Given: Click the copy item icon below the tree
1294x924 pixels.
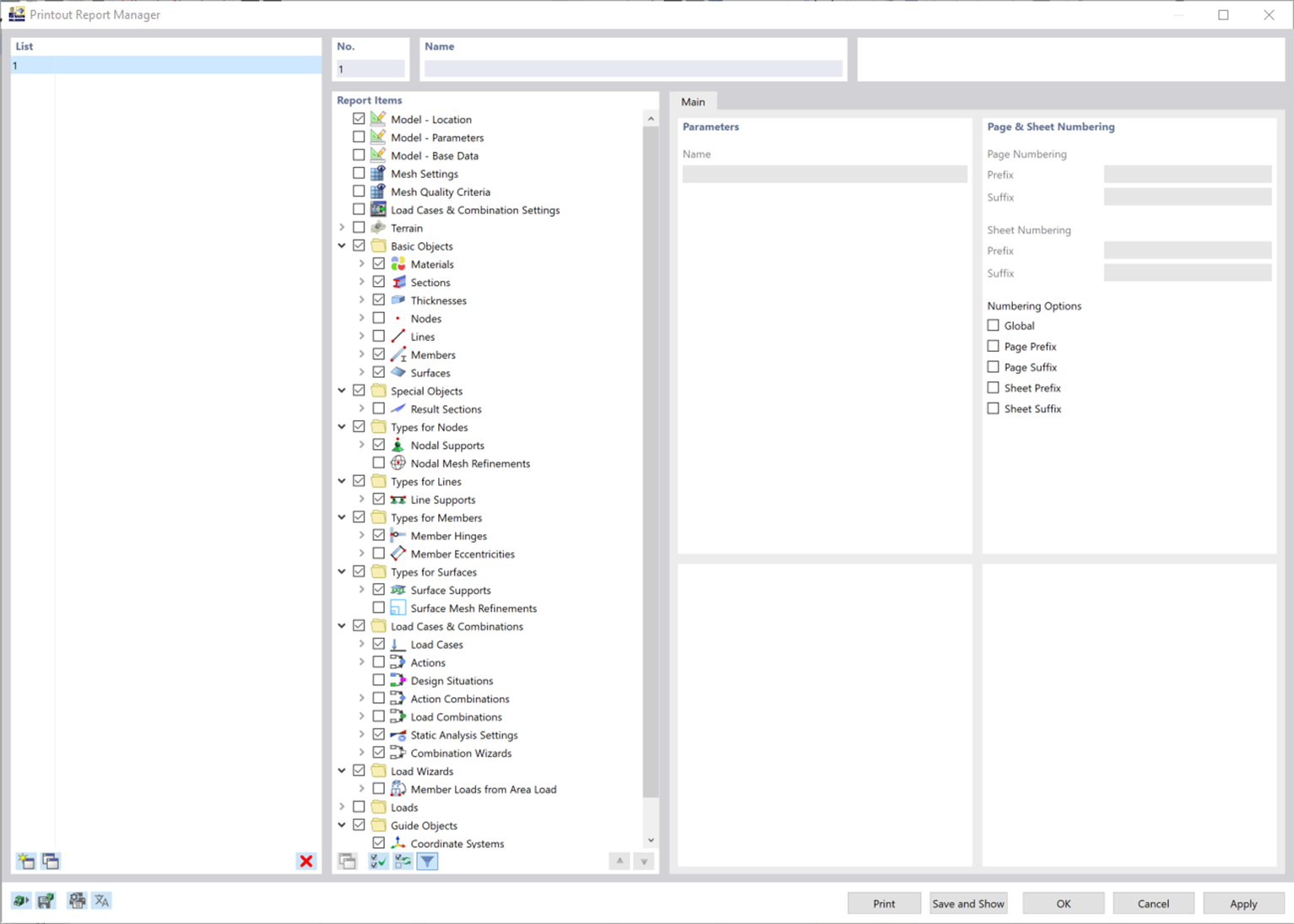Looking at the screenshot, I should point(347,861).
